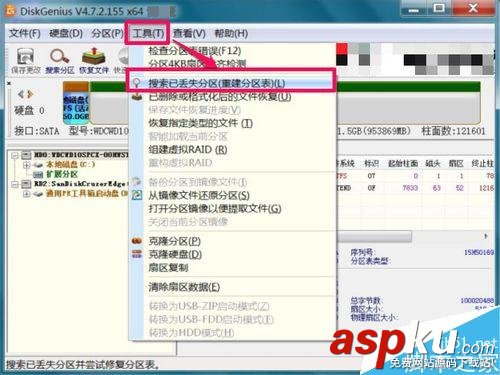
Task: Minimize the DiskGenius window
Action: [x=414, y=9]
